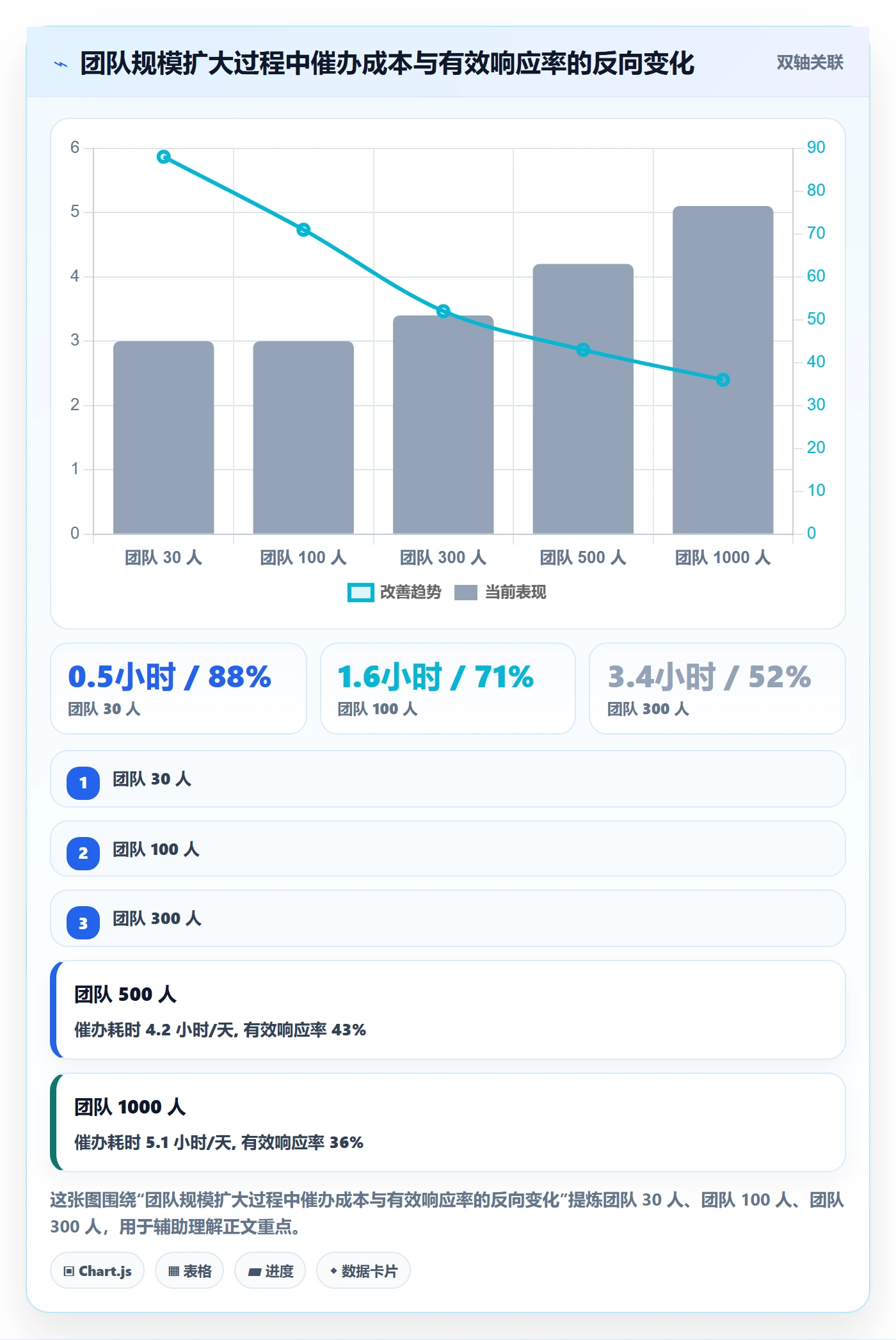Click the 表格 tag
This screenshot has height=1340, width=896.
tap(189, 1271)
